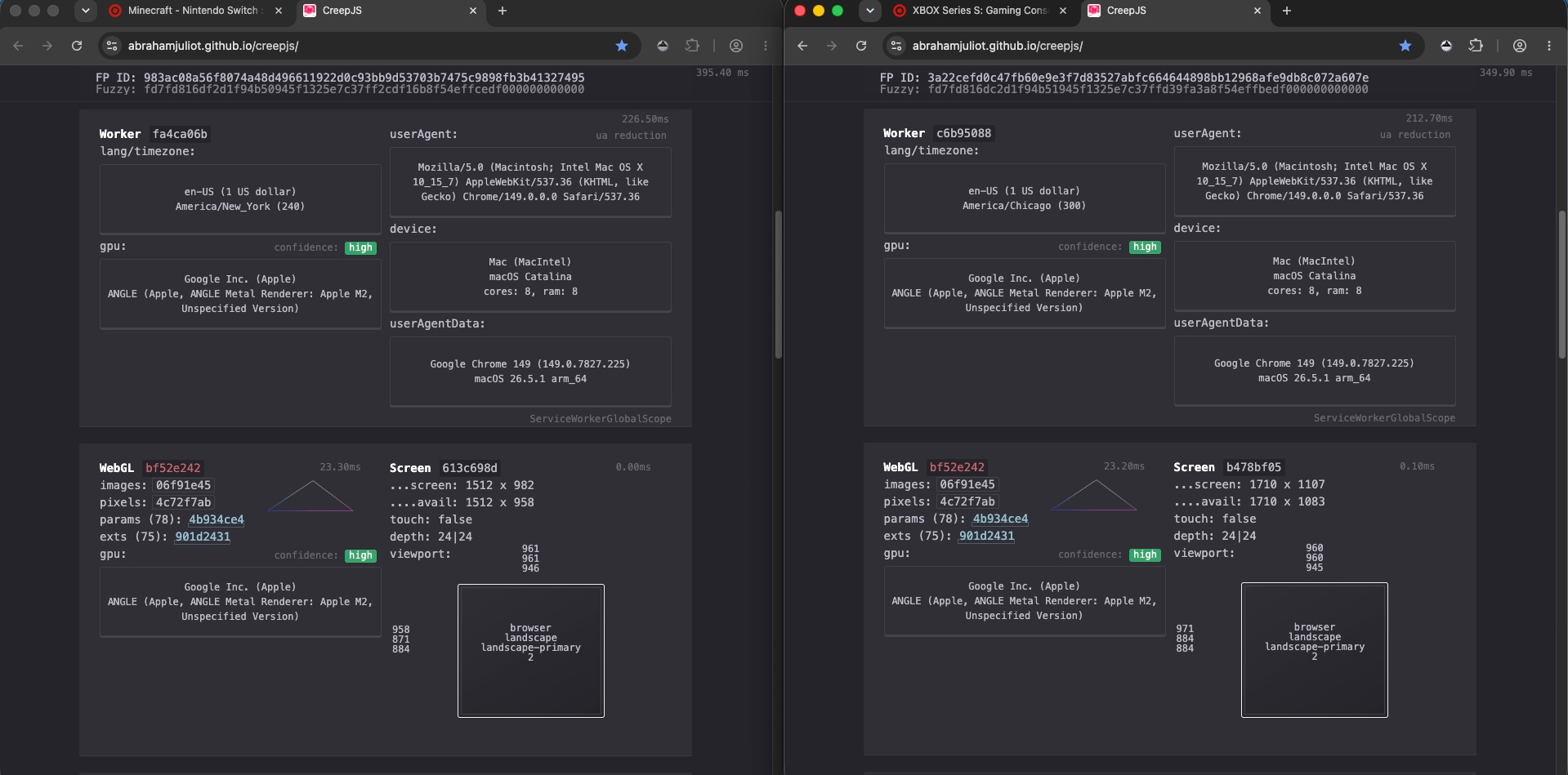Click Screen hash 613c698d
This screenshot has height=775, width=1568.
(470, 468)
